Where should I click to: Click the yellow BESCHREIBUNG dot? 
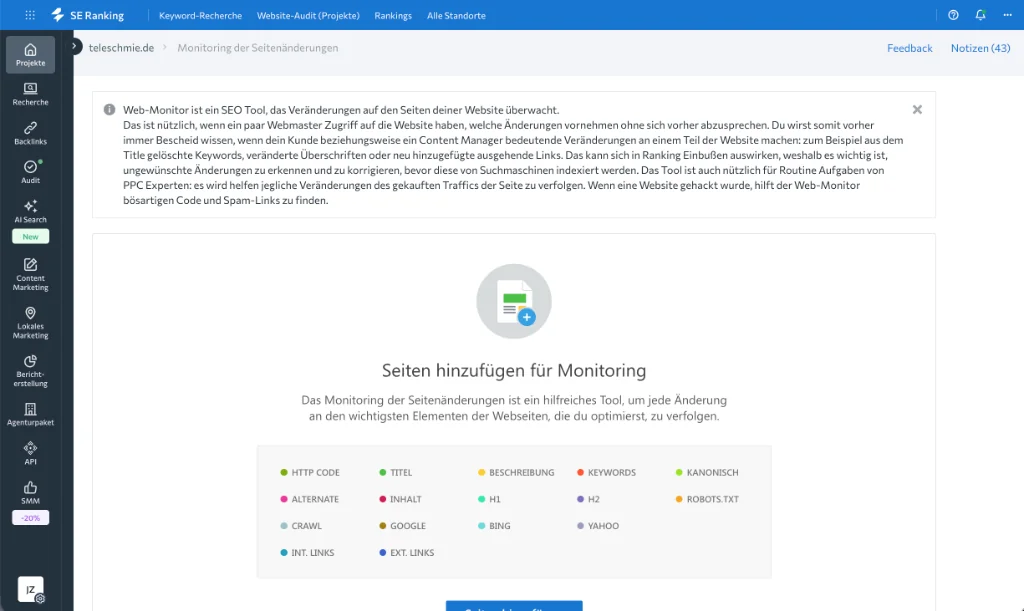[x=481, y=472]
